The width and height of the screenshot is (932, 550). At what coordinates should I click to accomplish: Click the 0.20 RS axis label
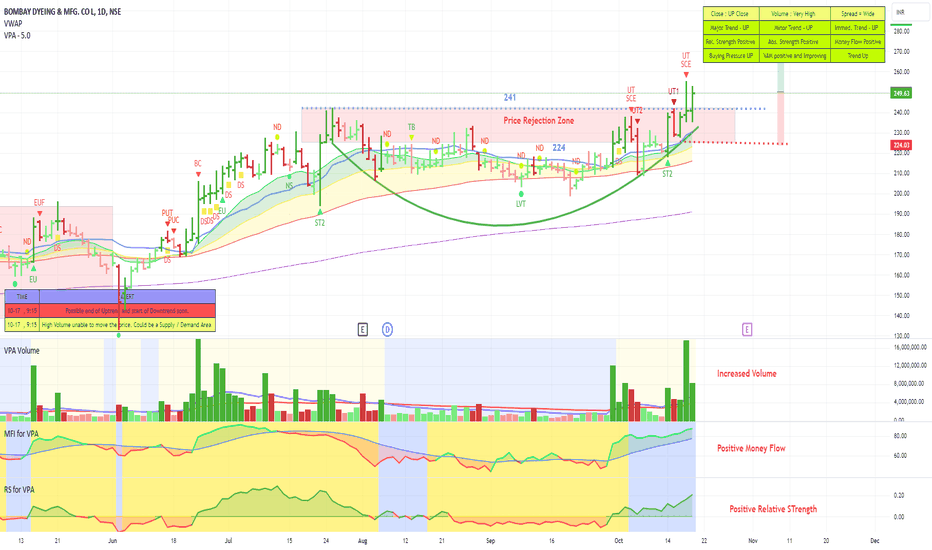coord(899,495)
